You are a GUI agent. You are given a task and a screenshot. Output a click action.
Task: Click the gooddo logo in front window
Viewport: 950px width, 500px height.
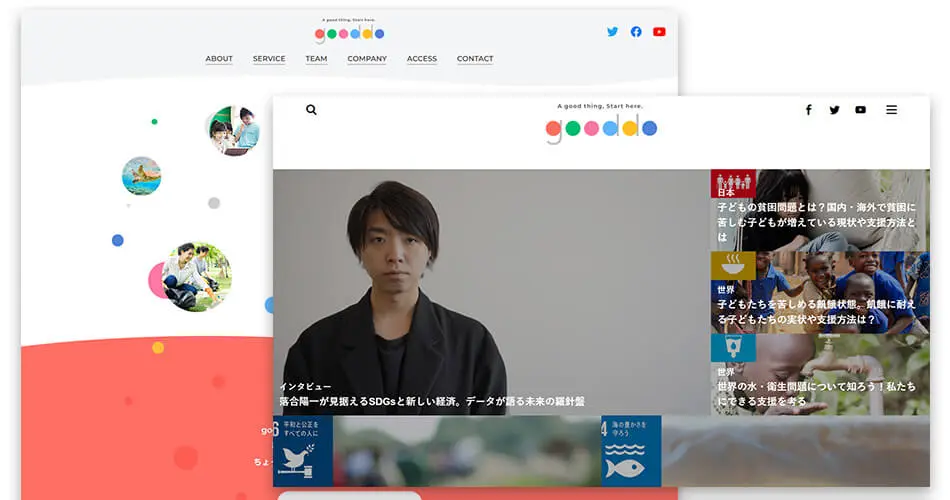click(x=601, y=128)
